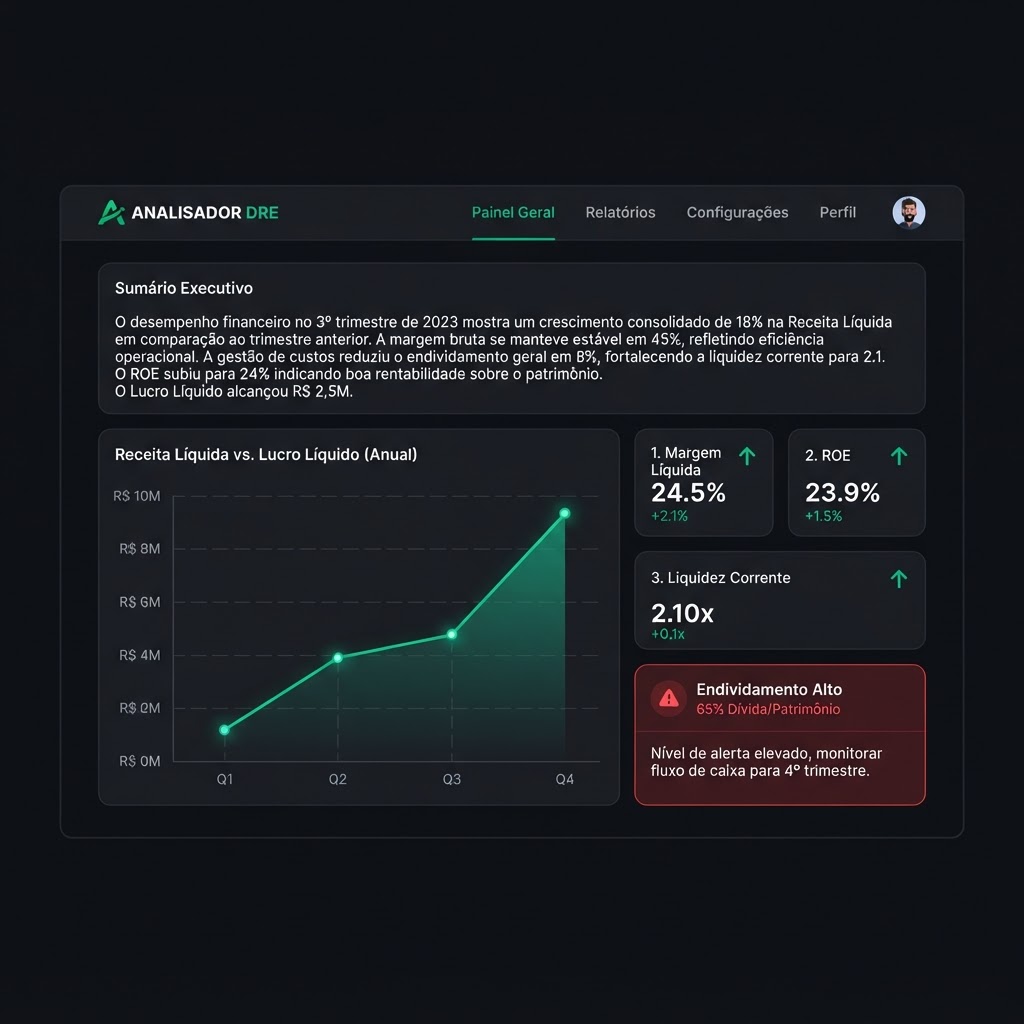Click the Q4 axis label

point(565,779)
